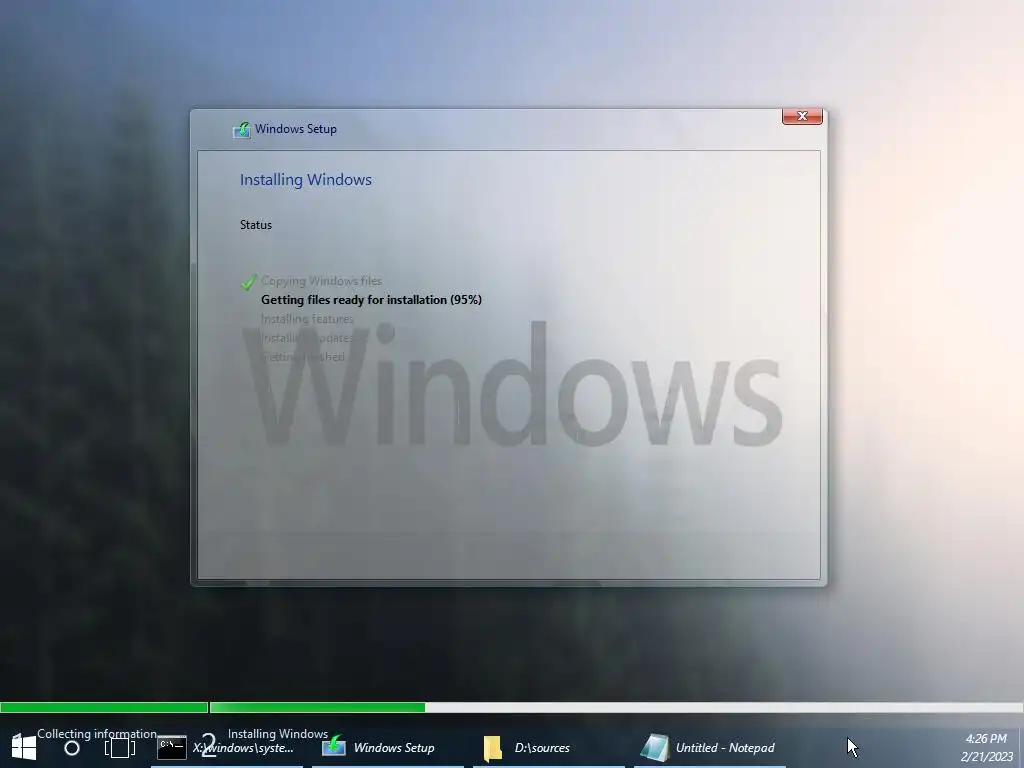
Task: Click the Cortana circle search icon
Action: pyautogui.click(x=72, y=748)
